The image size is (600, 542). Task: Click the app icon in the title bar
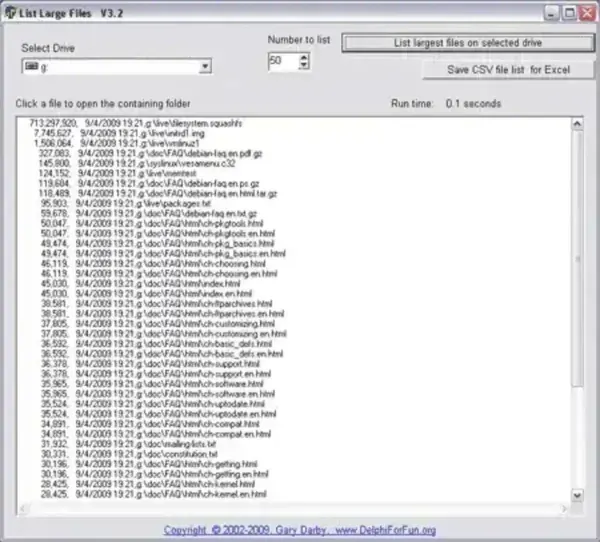pyautogui.click(x=10, y=13)
